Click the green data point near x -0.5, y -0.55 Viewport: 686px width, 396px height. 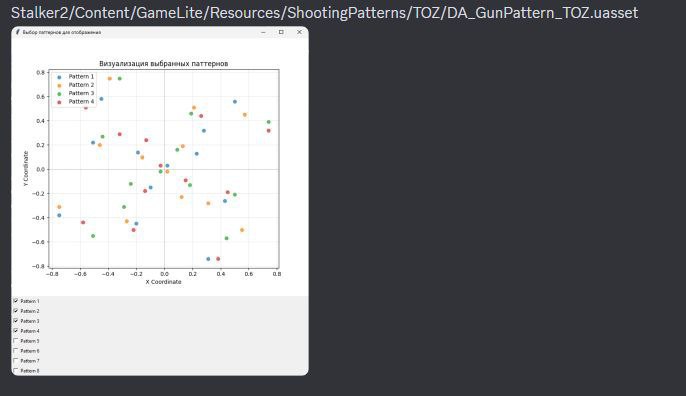pos(93,236)
